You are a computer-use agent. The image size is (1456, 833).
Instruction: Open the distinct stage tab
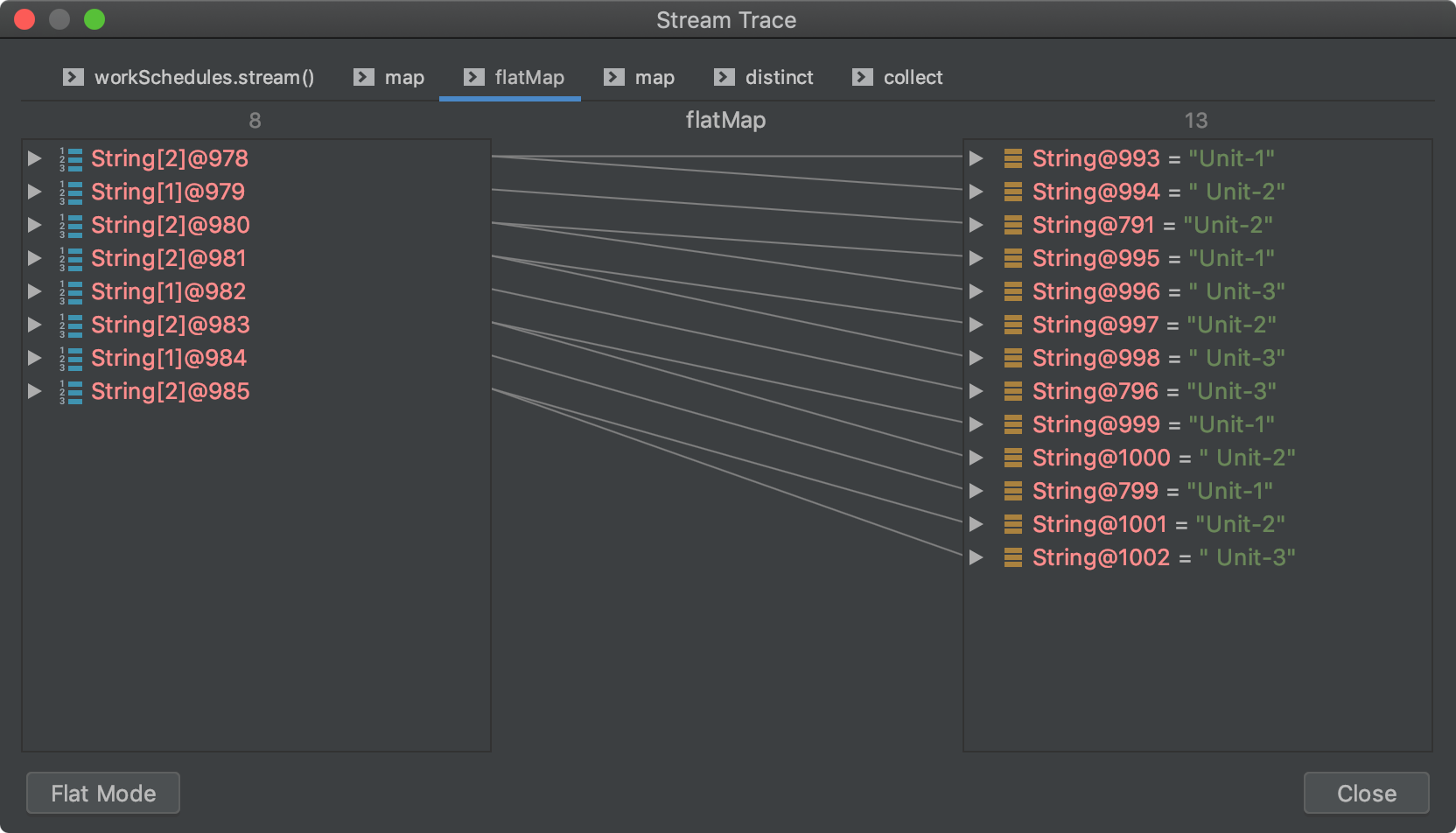click(778, 77)
